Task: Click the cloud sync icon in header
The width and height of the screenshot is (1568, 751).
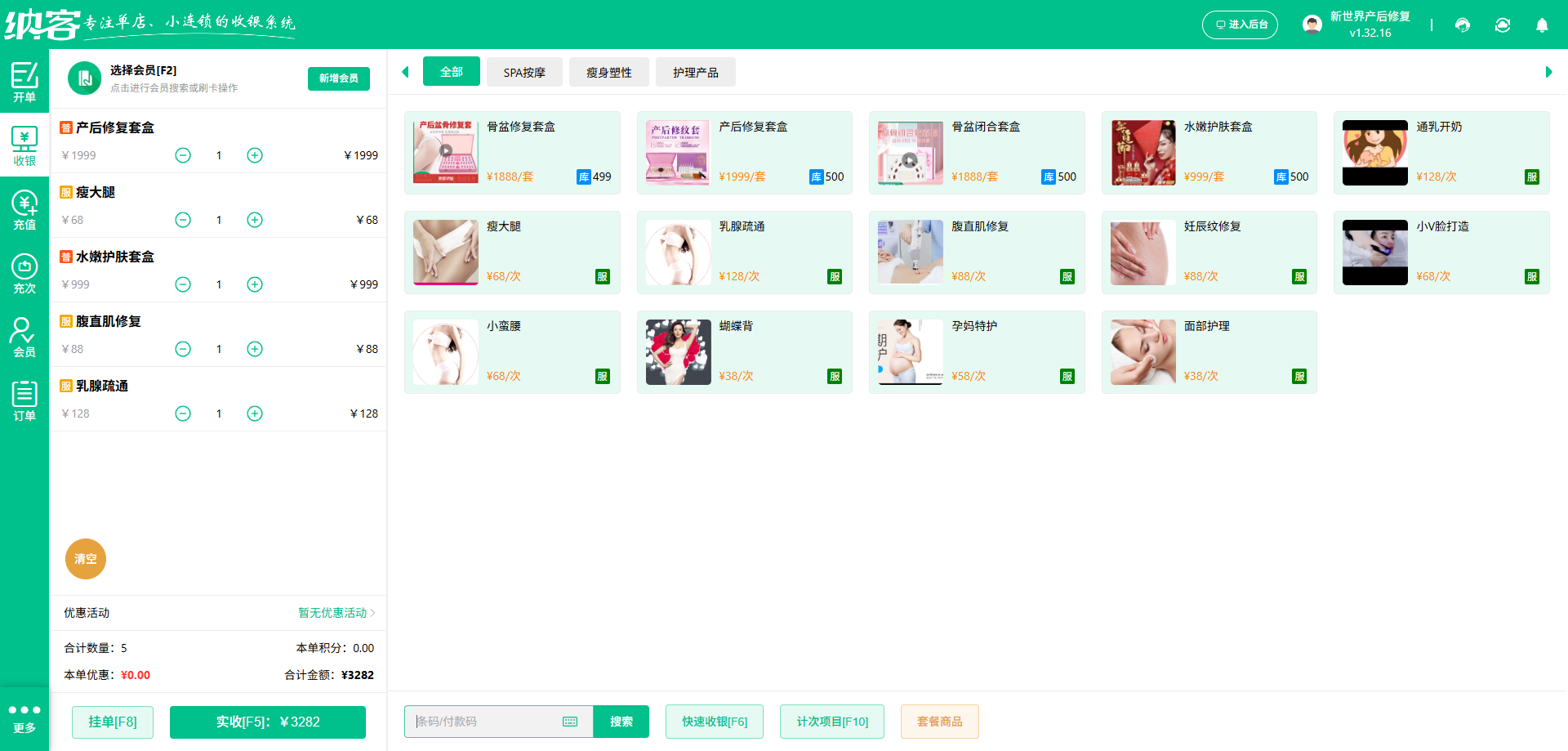Action: (1503, 25)
